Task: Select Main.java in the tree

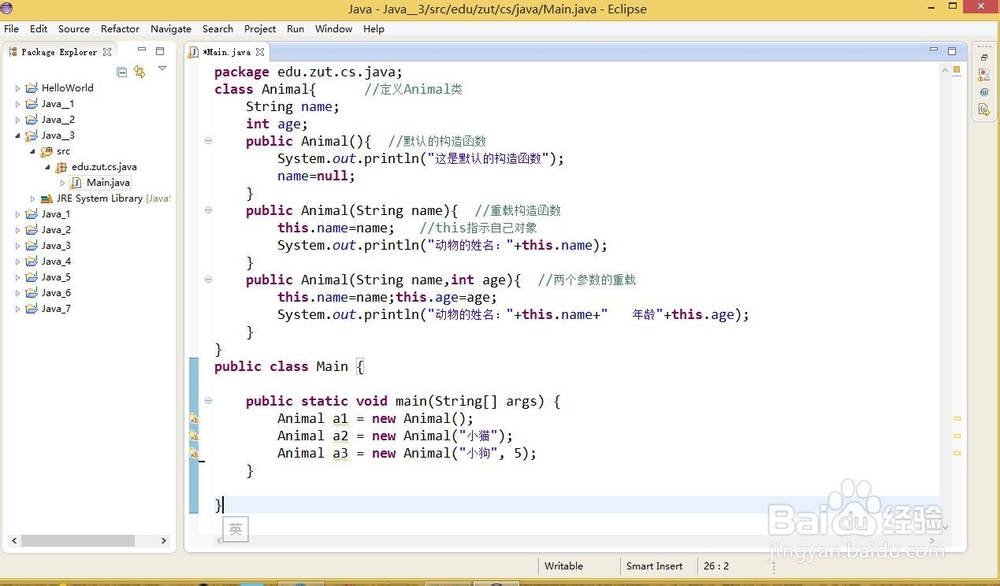Action: pos(108,182)
